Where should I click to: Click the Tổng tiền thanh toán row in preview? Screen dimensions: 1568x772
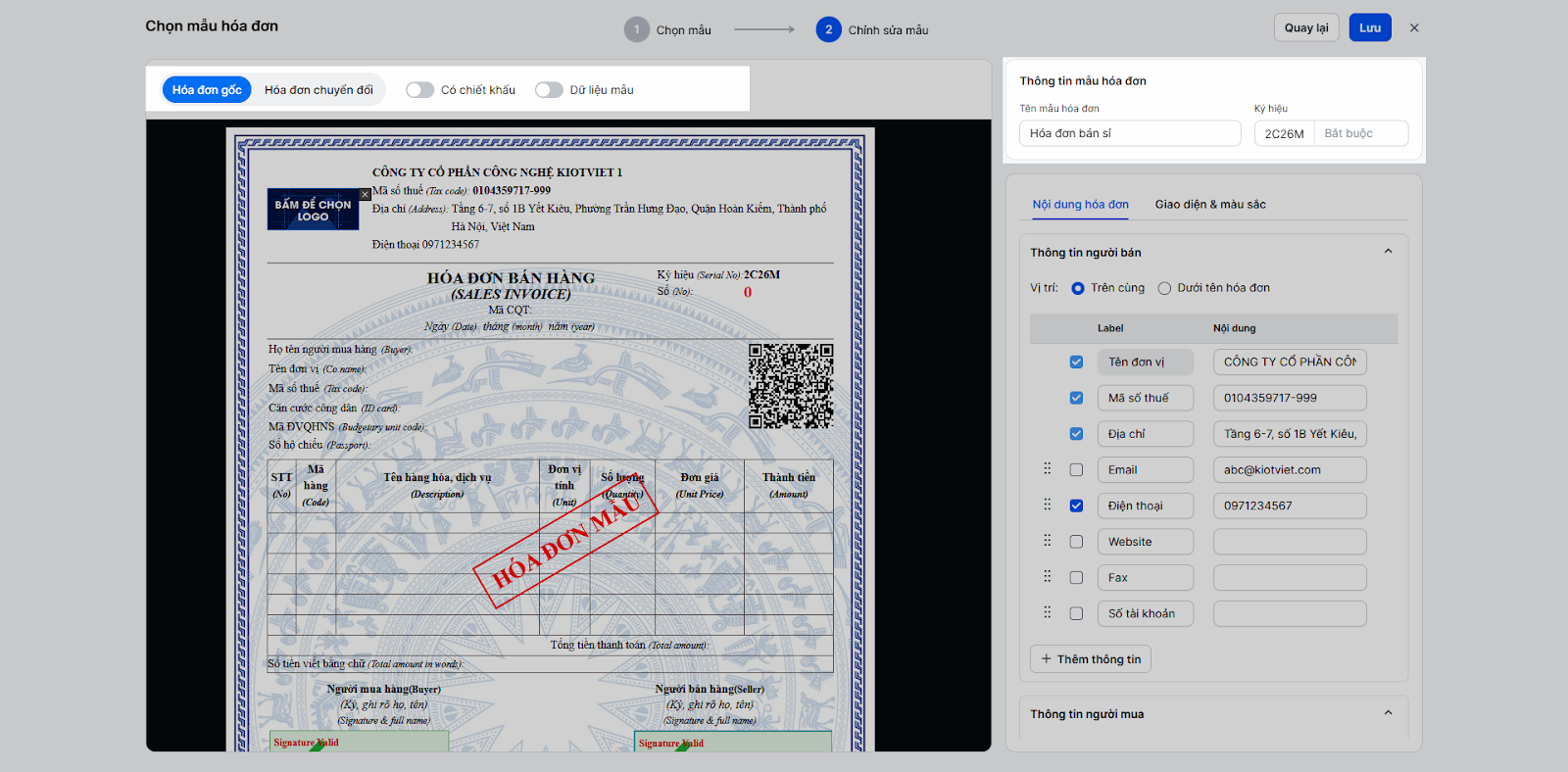tap(550, 645)
